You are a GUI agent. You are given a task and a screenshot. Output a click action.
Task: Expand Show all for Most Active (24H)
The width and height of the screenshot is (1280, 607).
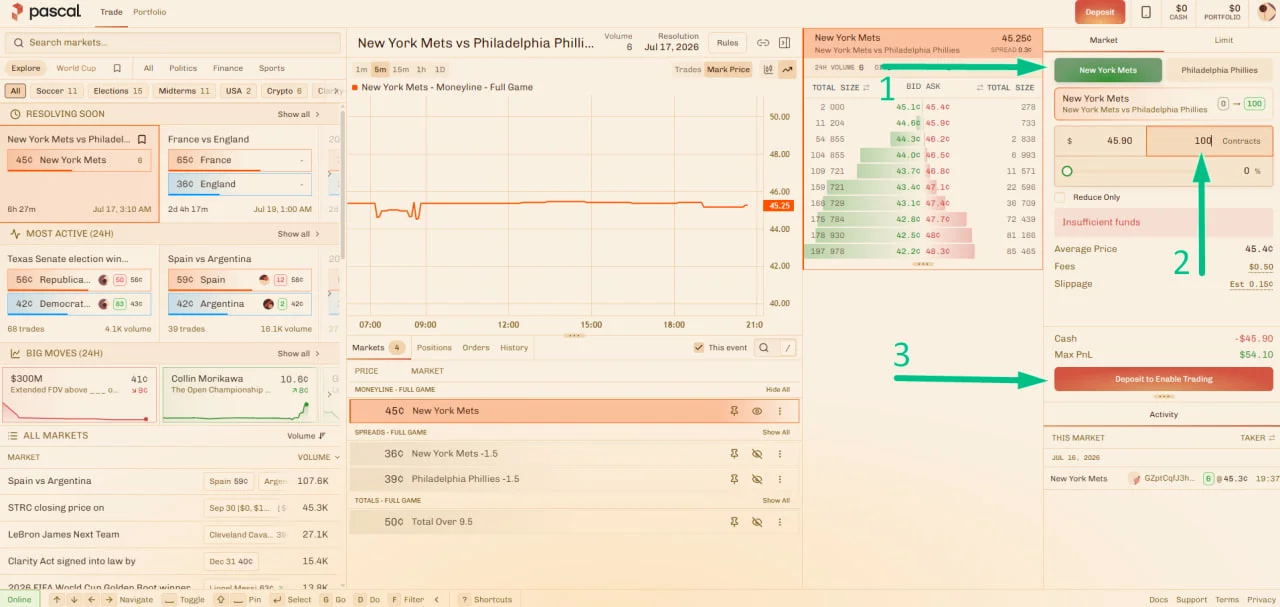coord(298,234)
